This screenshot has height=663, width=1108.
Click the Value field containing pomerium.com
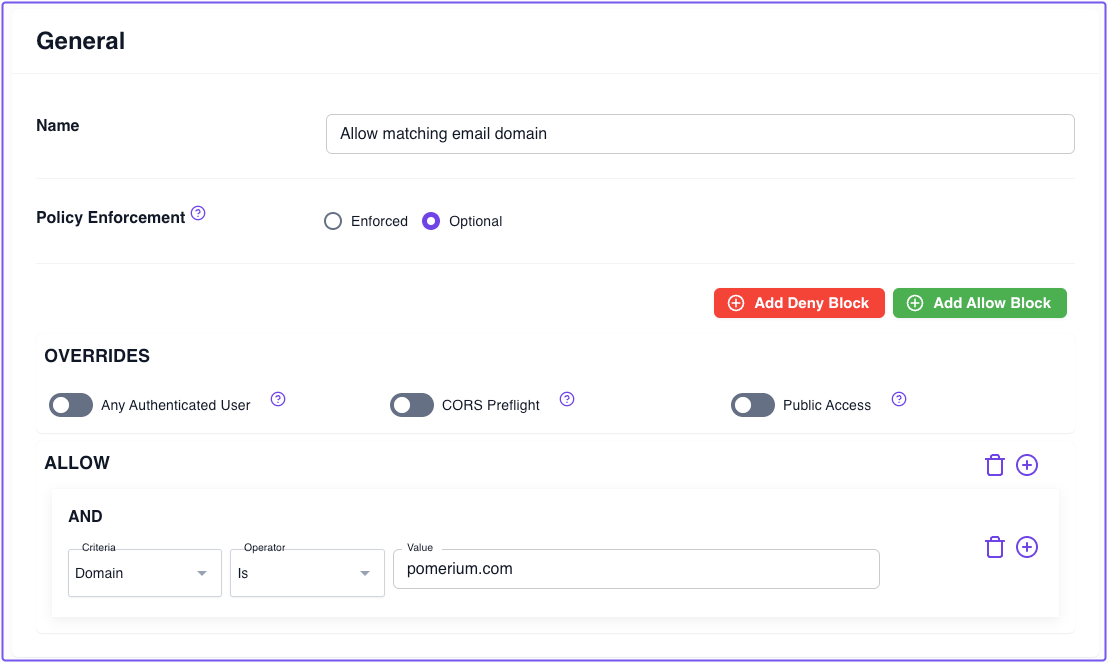(x=636, y=568)
